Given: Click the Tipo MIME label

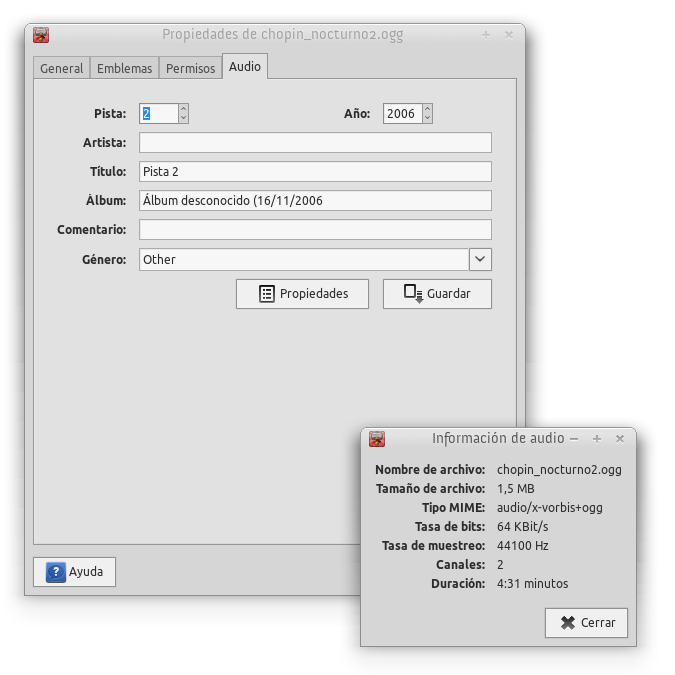Looking at the screenshot, I should (x=453, y=508).
